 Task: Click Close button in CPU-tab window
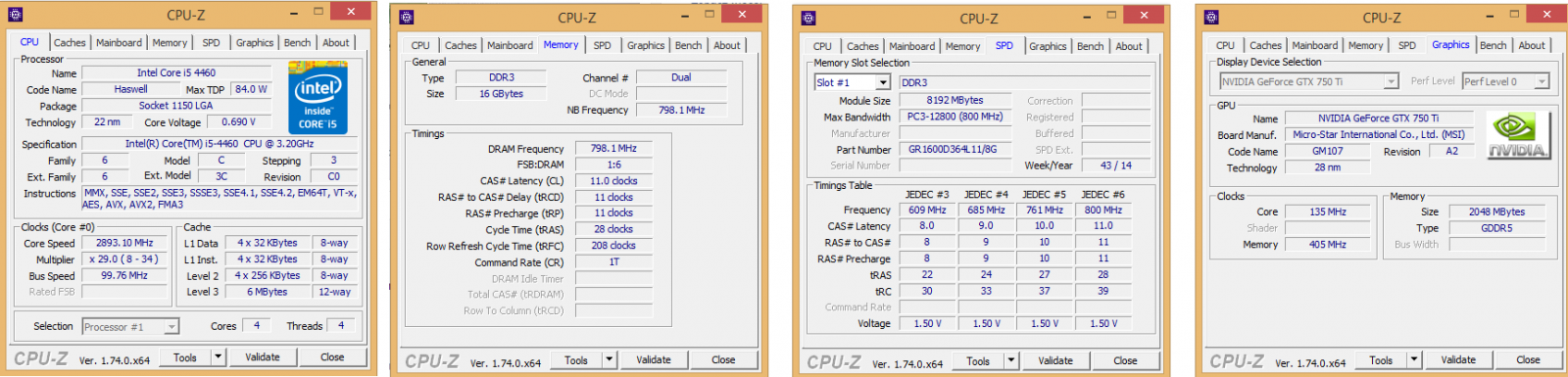click(332, 357)
